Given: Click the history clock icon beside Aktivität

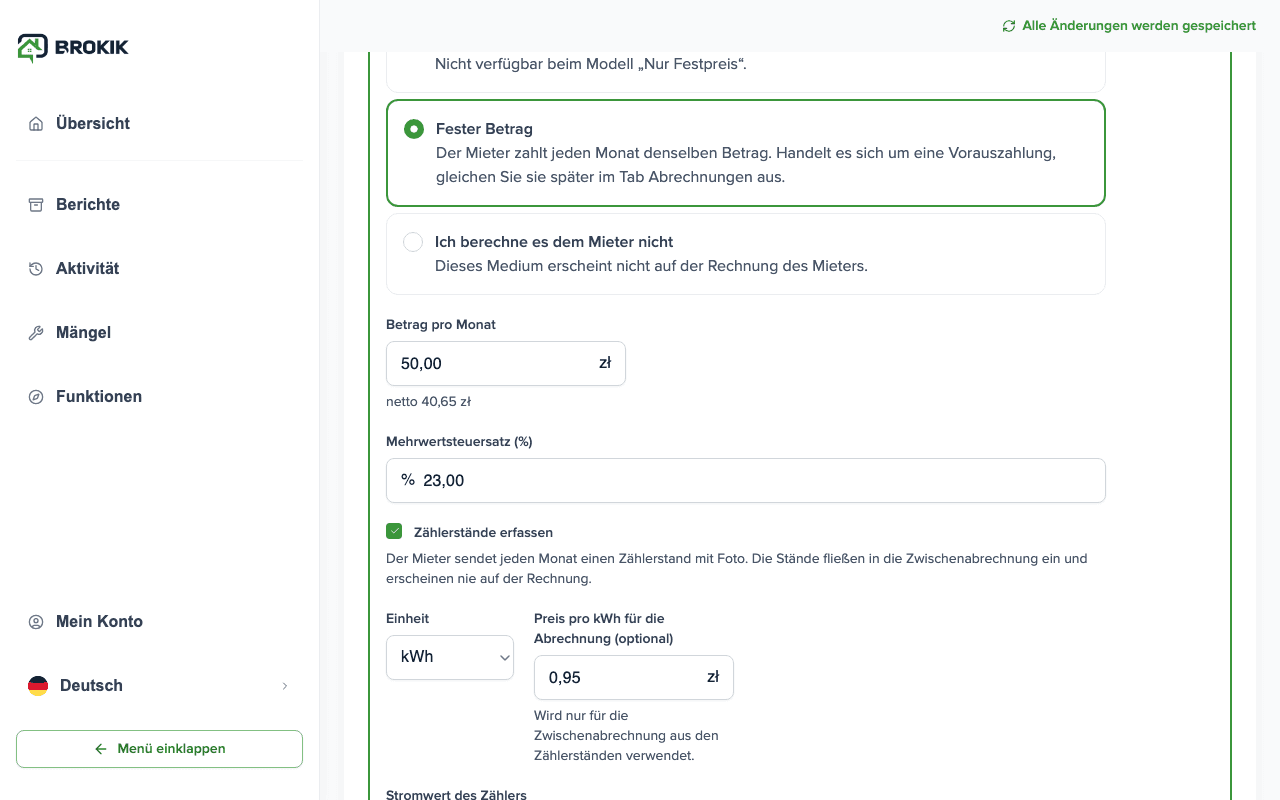Looking at the screenshot, I should tap(36, 269).
